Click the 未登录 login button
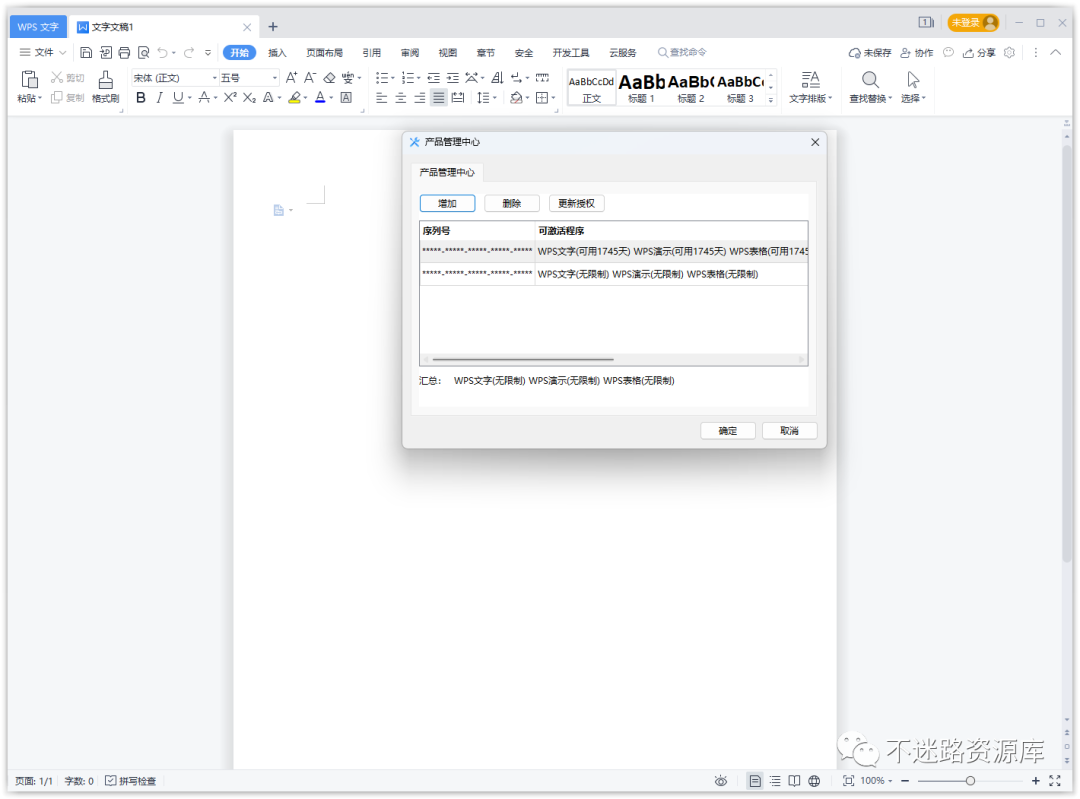The height and width of the screenshot is (799, 1080). click(x=973, y=23)
